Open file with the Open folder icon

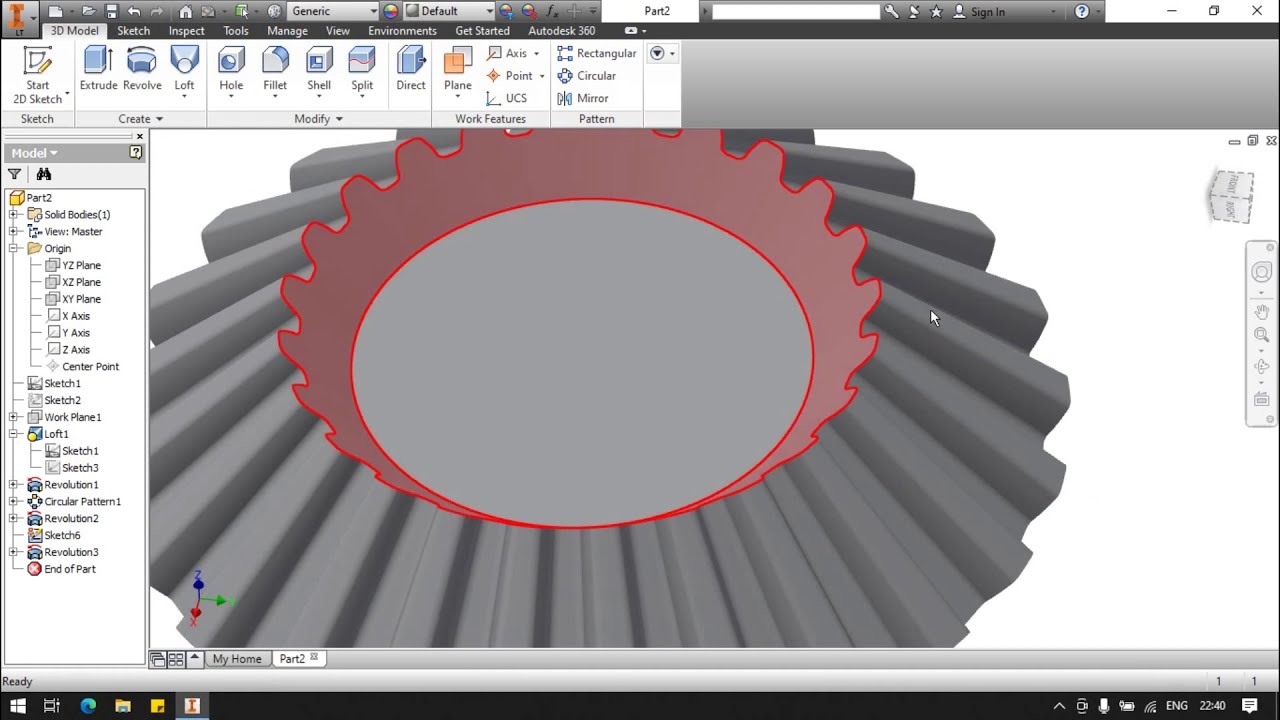[x=89, y=11]
